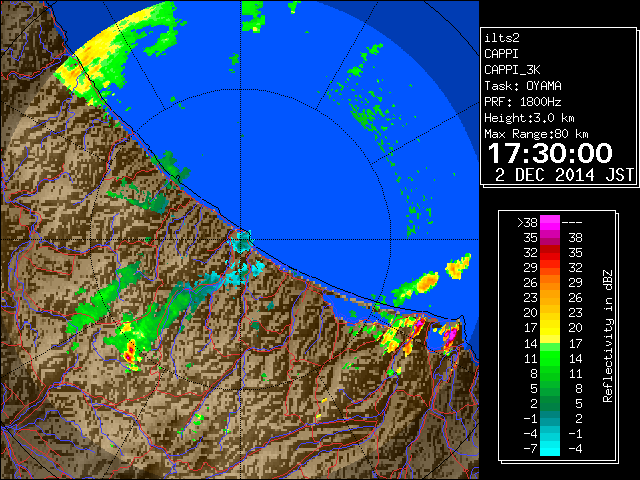Pick the cyan legend color band beside -7
The image size is (640, 480).
pyautogui.click(x=550, y=449)
